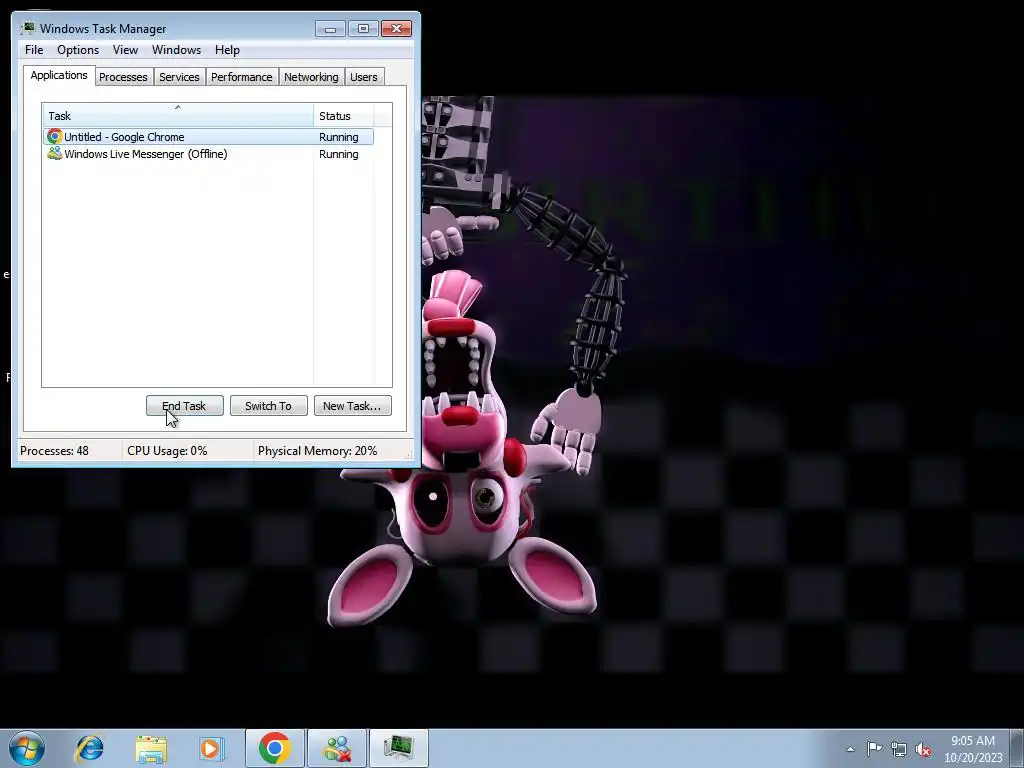This screenshot has height=768, width=1024.
Task: Switch to the Services tab
Action: tap(179, 77)
